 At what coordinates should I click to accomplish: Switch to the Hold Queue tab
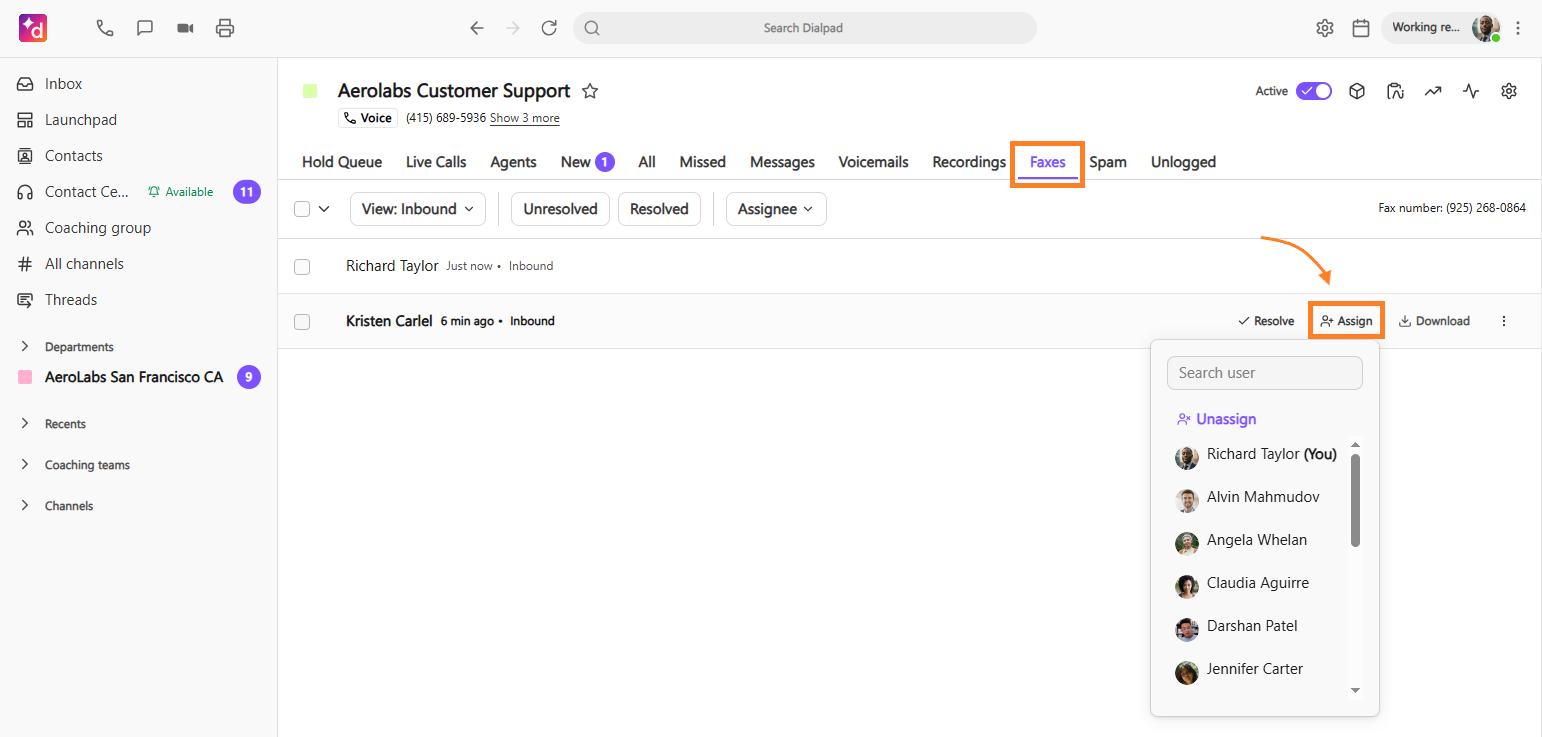point(342,162)
